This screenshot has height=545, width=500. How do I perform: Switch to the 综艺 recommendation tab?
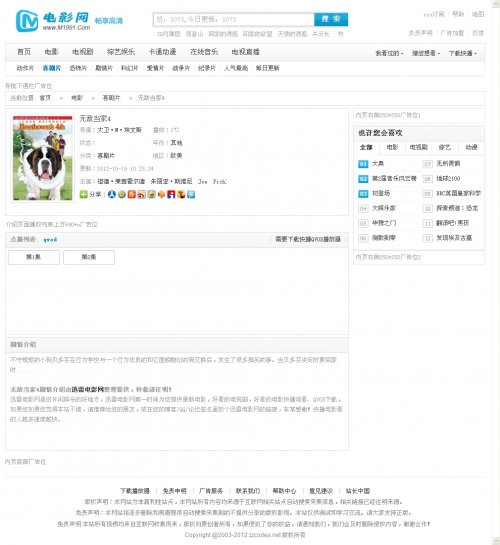click(445, 147)
